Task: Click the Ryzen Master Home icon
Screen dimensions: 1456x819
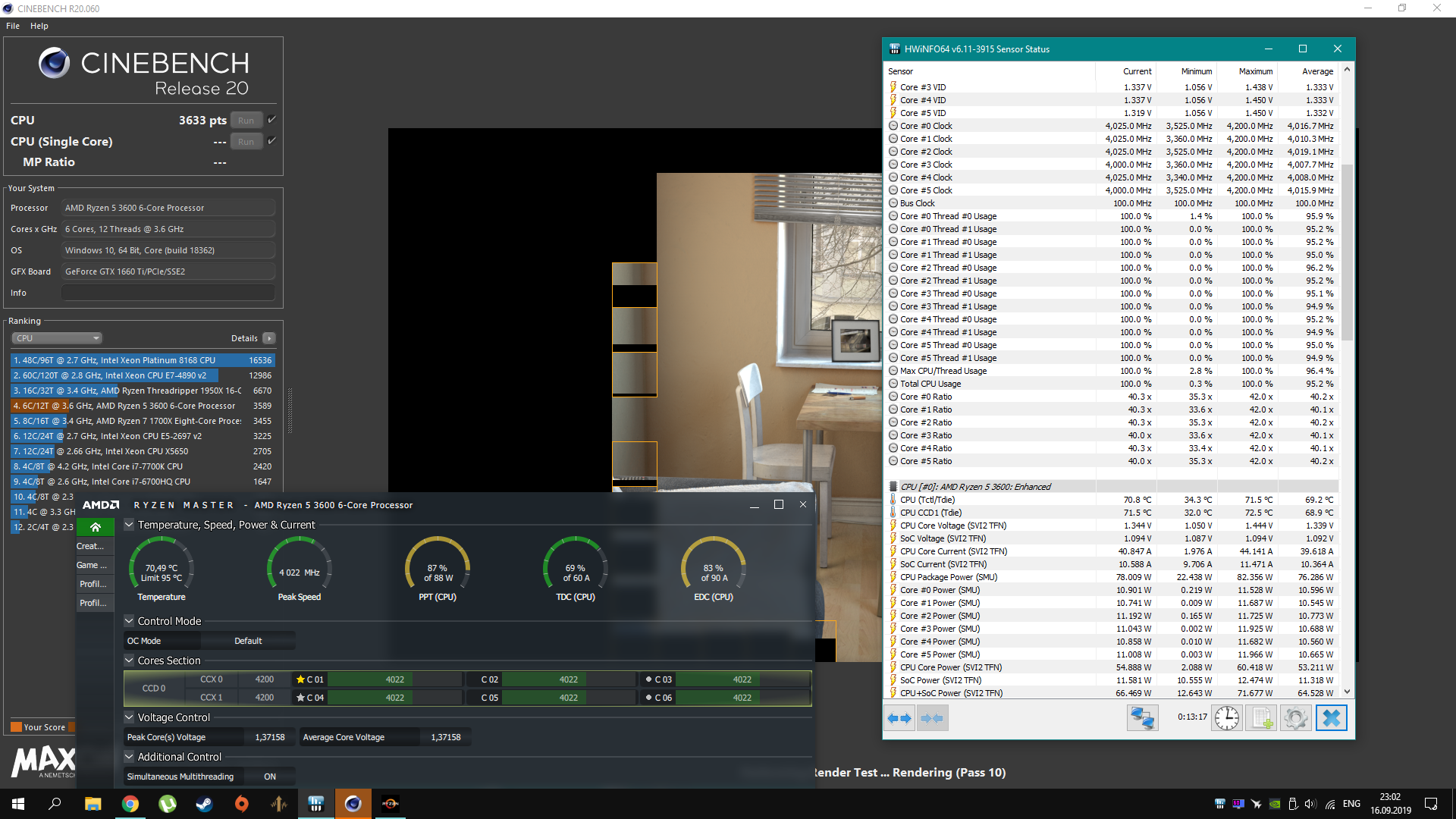Action: pos(96,527)
